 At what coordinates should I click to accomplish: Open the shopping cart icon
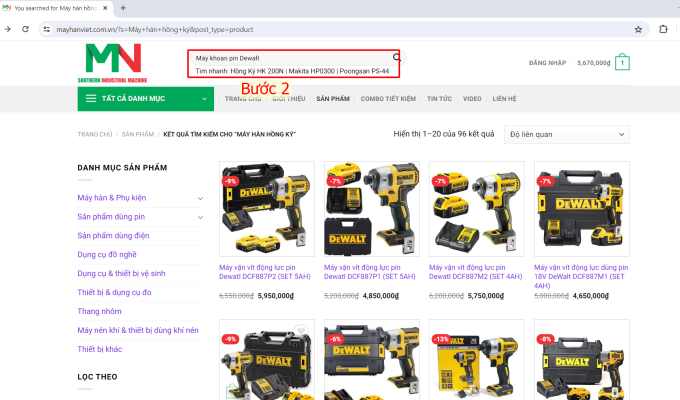pos(622,63)
